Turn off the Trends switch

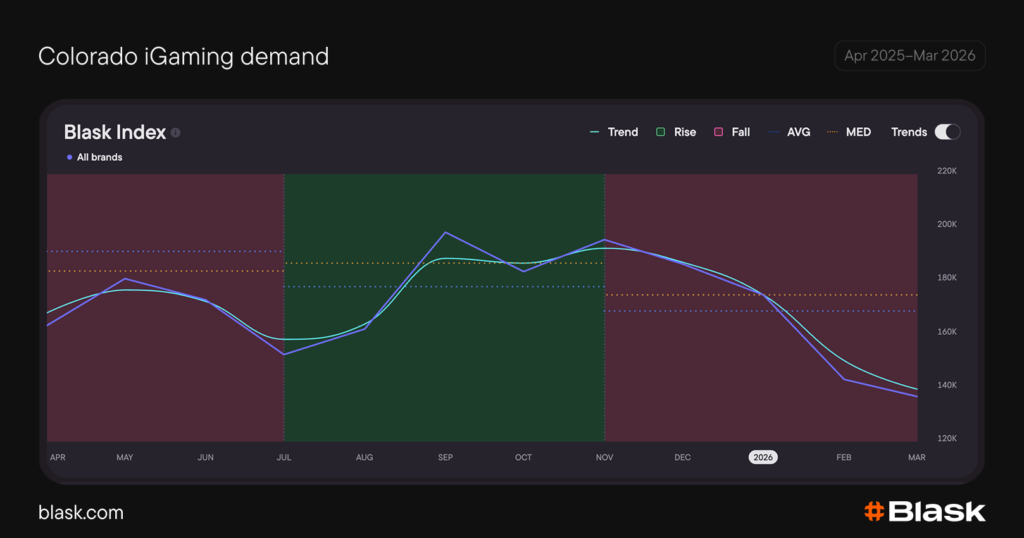pyautogui.click(x=946, y=132)
